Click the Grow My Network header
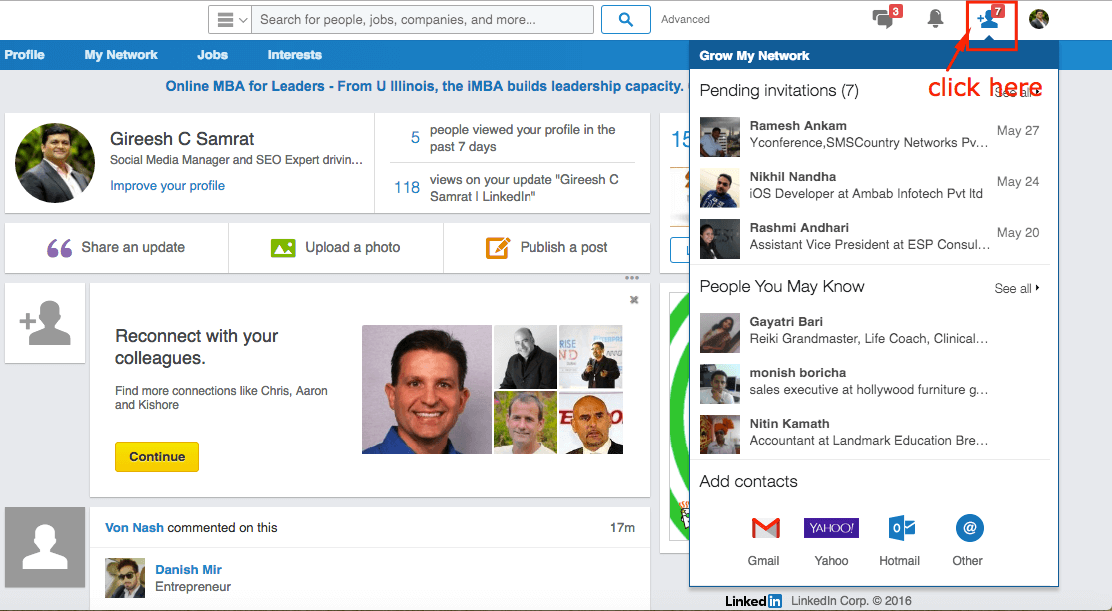 [x=754, y=56]
